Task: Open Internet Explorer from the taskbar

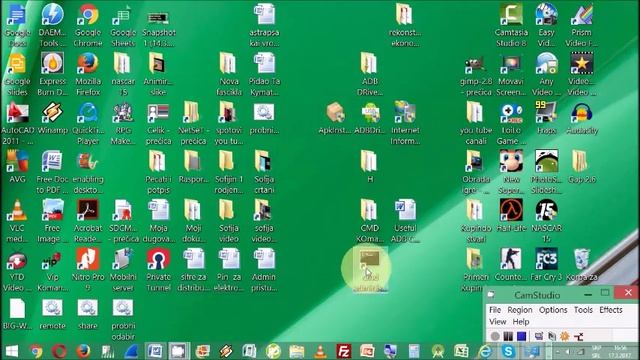Action: pyautogui.click(x=485, y=351)
